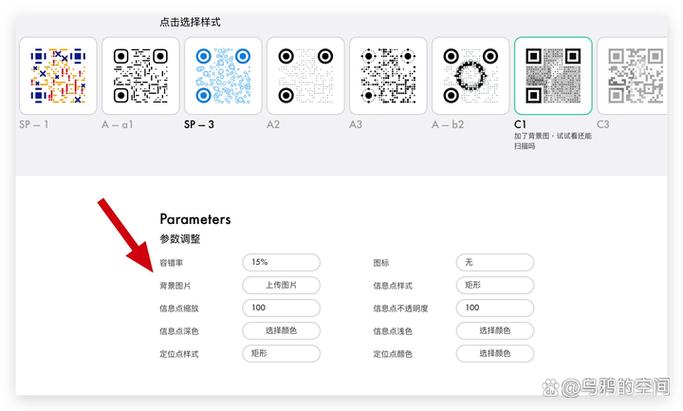Open the 容错率 15% dropdown

pos(281,262)
